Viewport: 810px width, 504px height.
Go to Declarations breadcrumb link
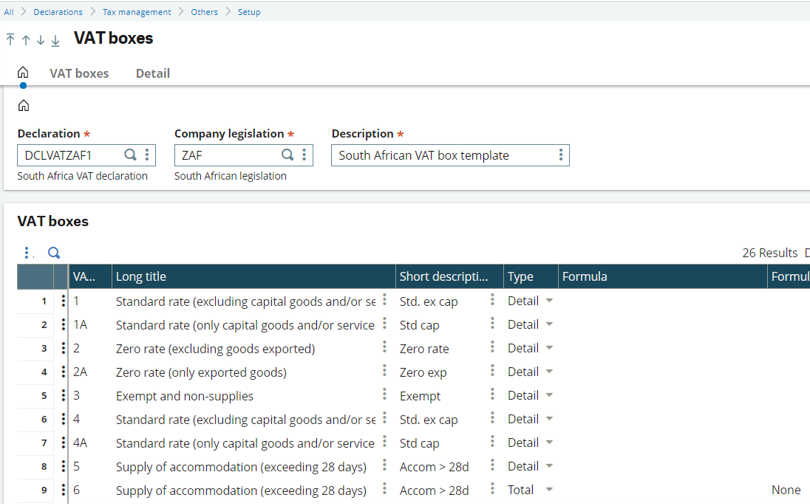58,12
